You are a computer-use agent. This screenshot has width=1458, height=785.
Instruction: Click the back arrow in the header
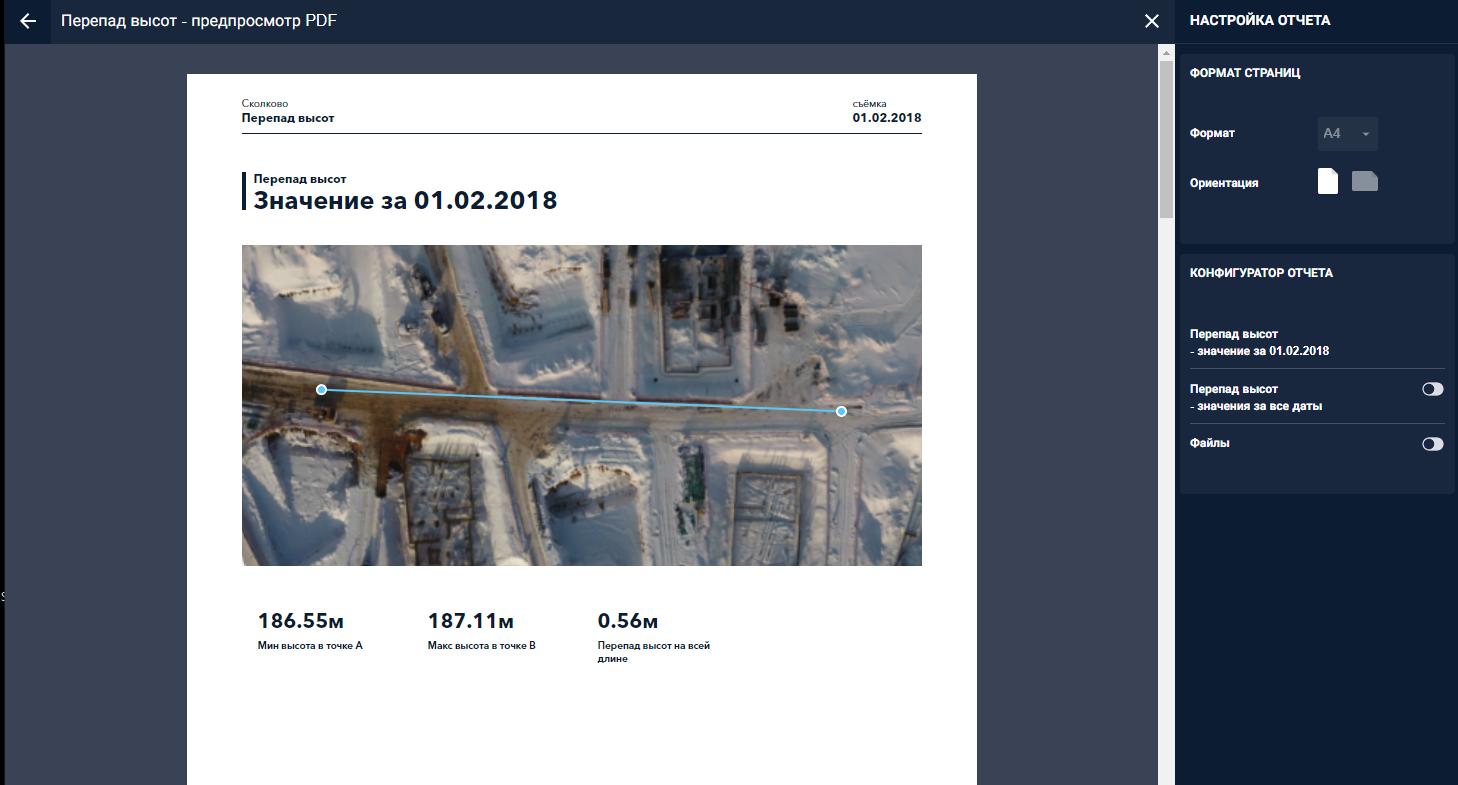[28, 21]
